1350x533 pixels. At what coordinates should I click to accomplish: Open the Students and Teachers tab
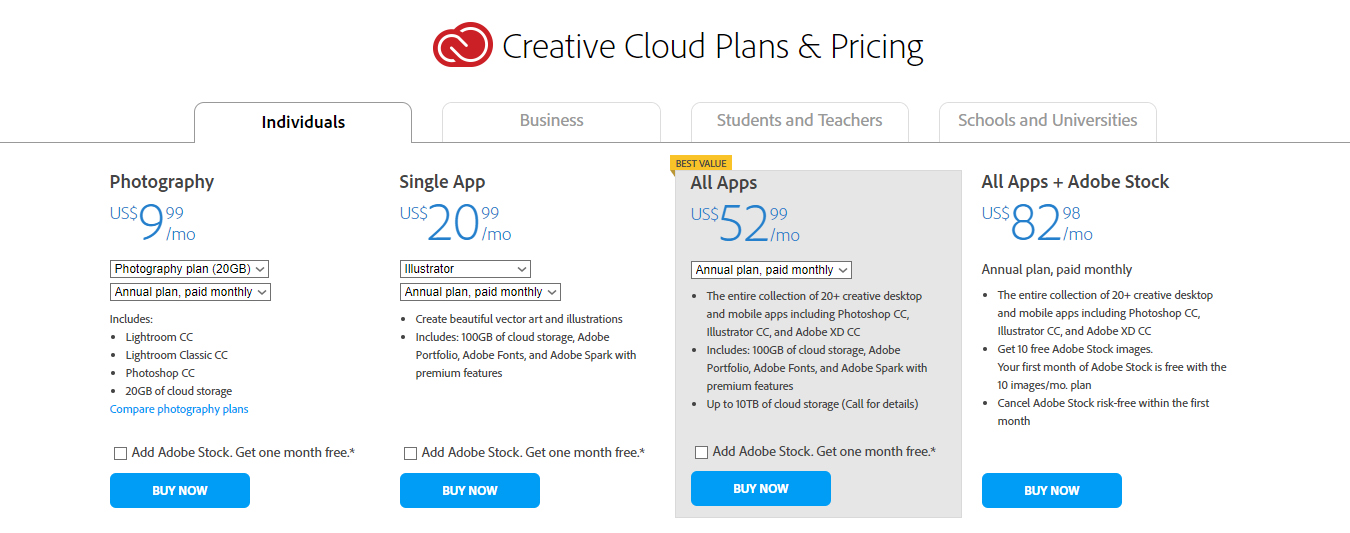pyautogui.click(x=799, y=121)
